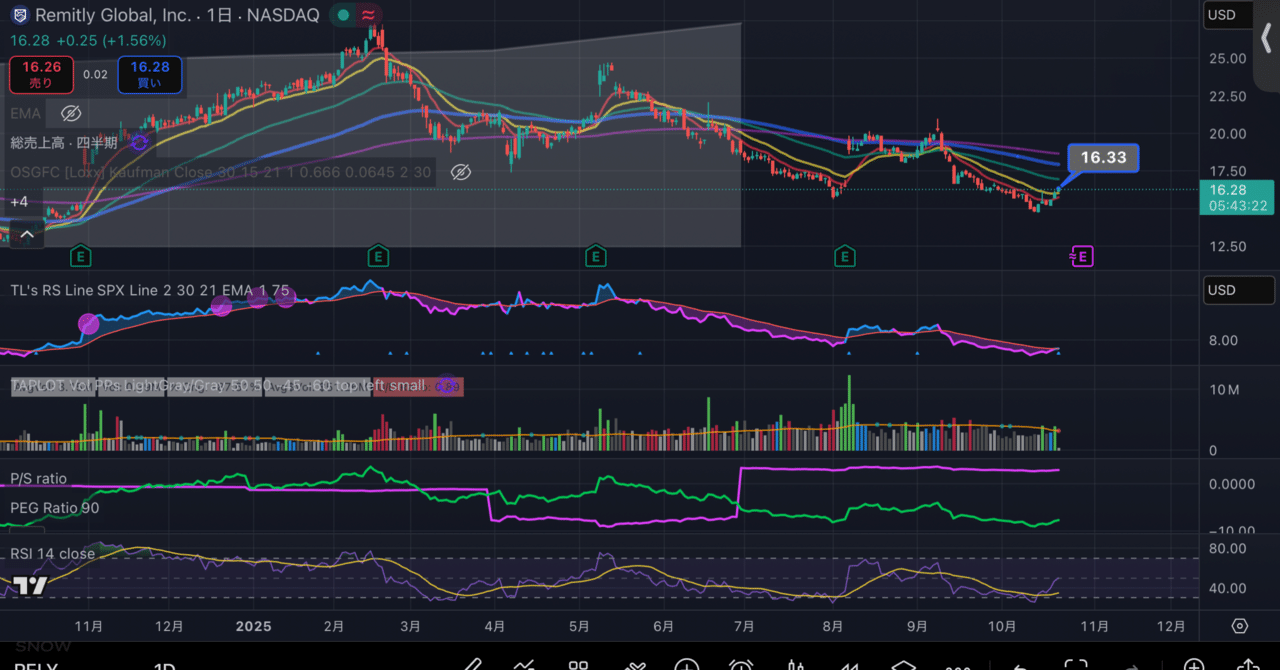The image size is (1280, 670).
Task: Toggle visibility of the OSGFC Loxx indicator
Action: point(460,172)
